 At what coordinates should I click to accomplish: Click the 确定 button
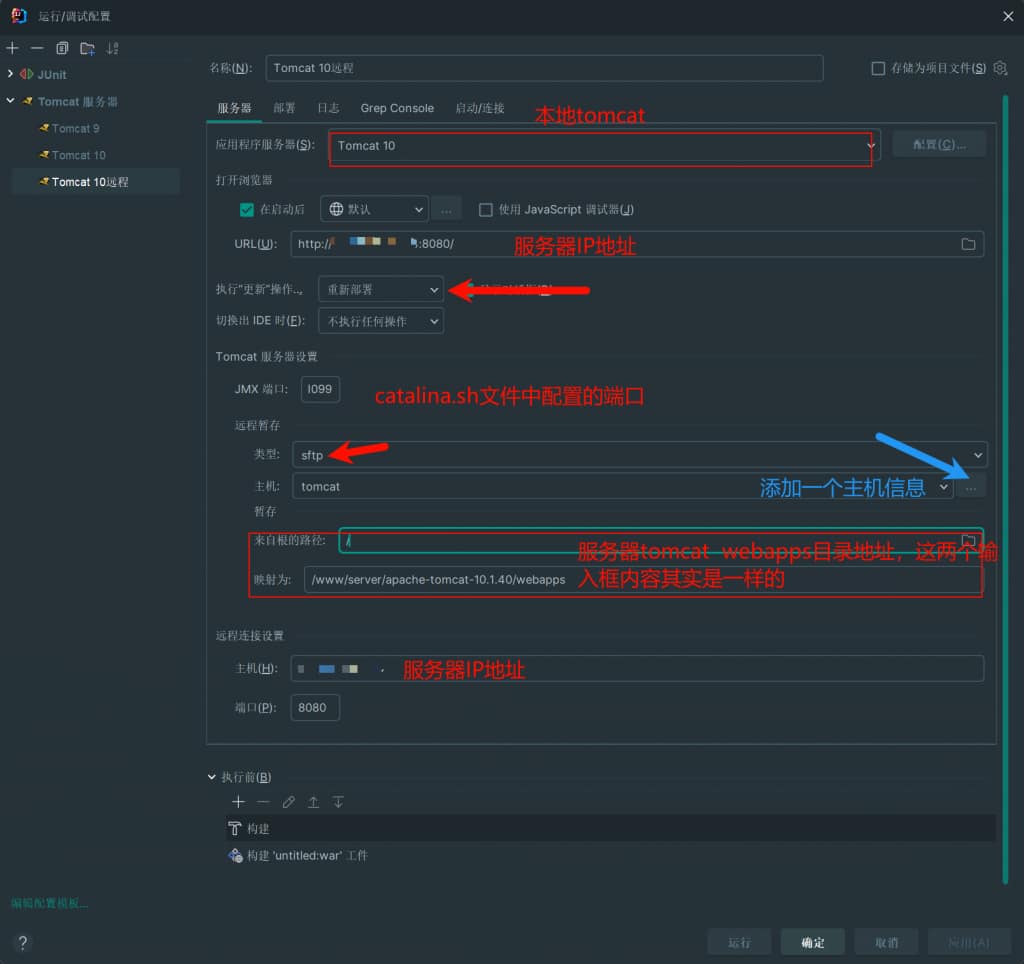tap(813, 942)
